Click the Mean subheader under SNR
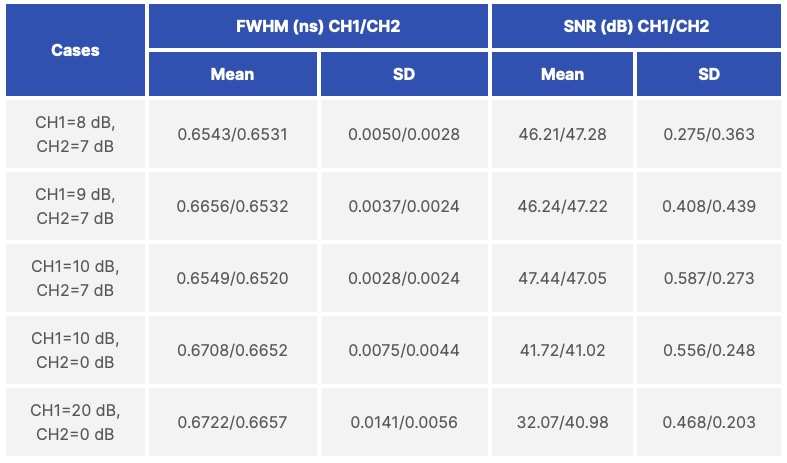The width and height of the screenshot is (787, 463). (562, 74)
